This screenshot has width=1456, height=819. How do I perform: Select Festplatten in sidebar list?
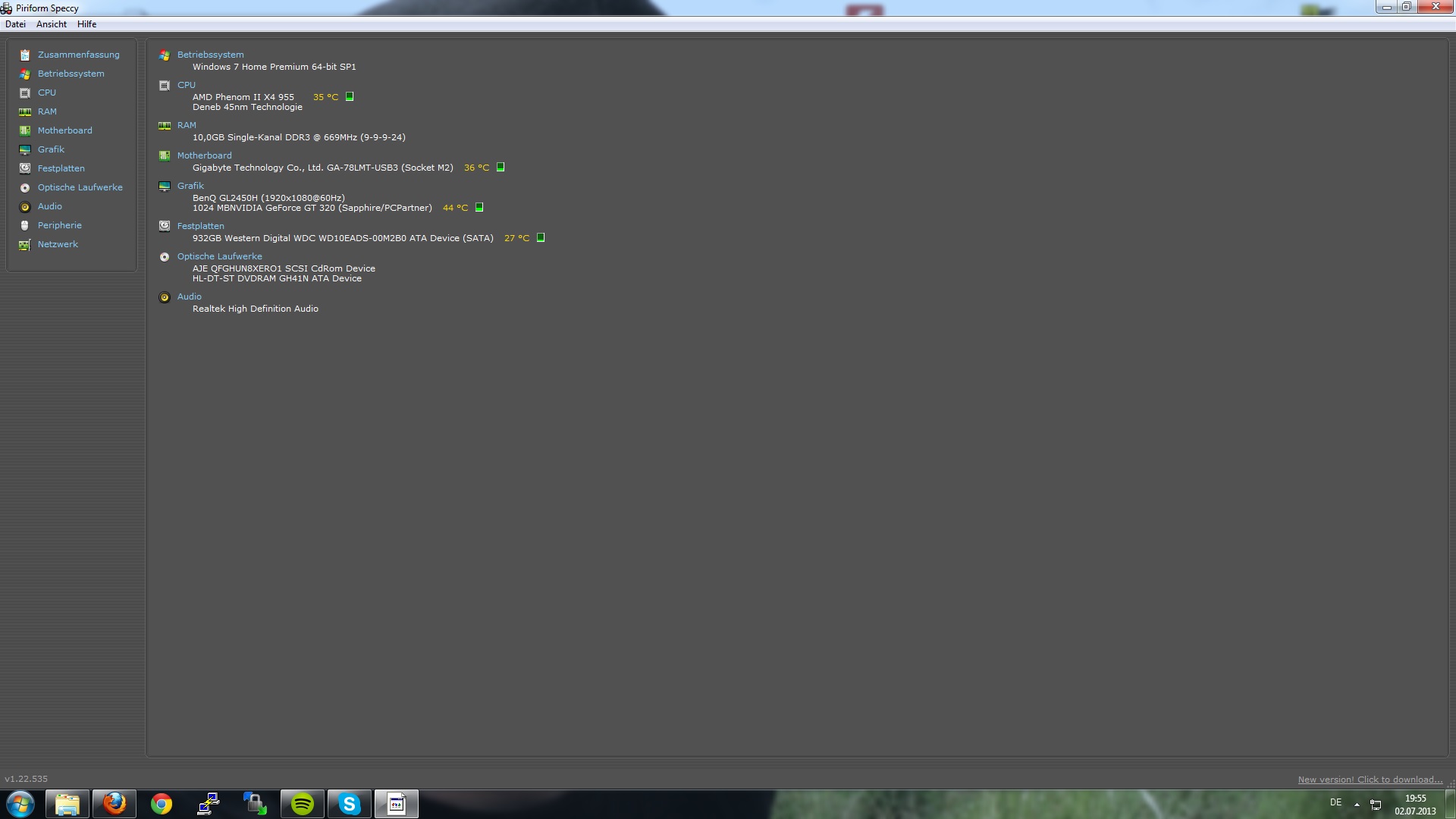tap(61, 168)
